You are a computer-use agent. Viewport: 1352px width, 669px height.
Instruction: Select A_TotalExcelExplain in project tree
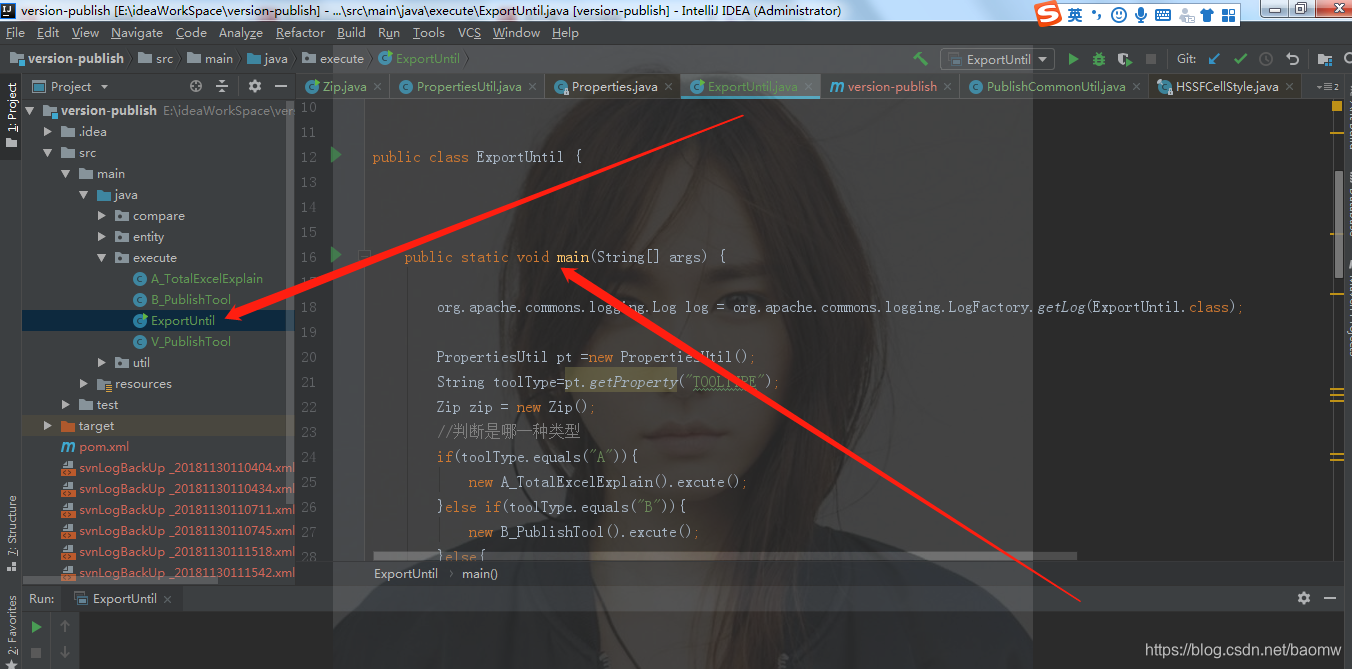point(206,278)
